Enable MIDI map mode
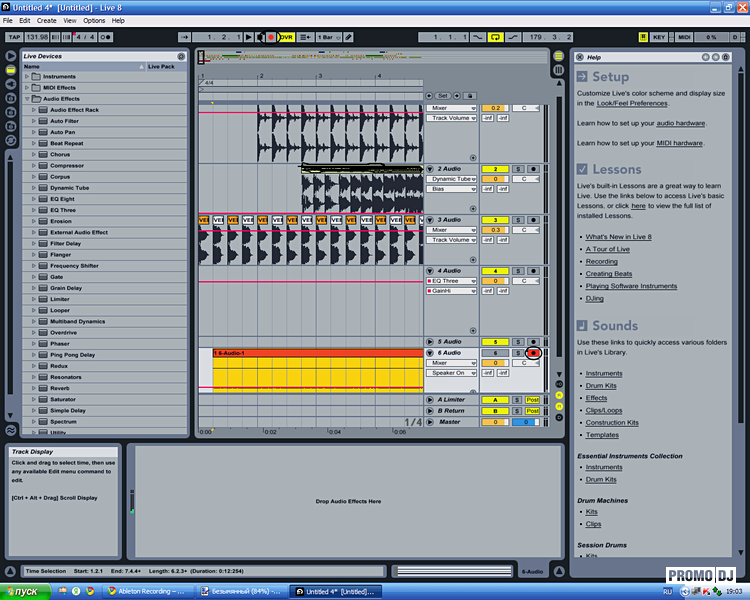750x600 pixels. click(684, 37)
